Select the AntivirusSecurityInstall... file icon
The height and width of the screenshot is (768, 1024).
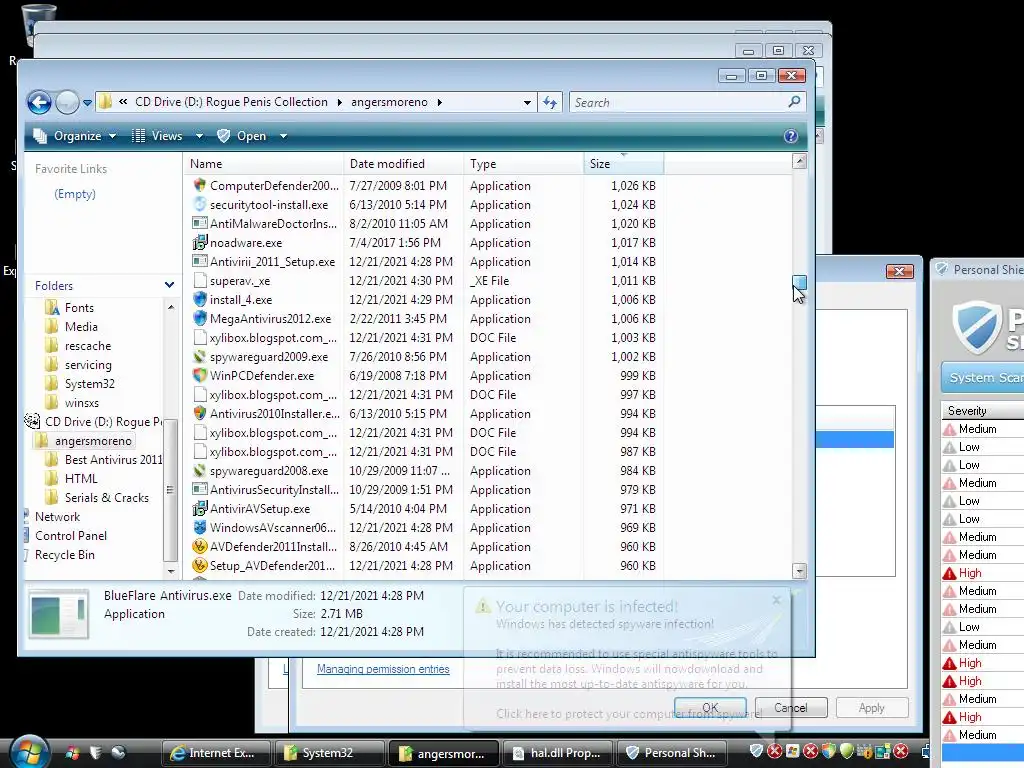(x=200, y=490)
